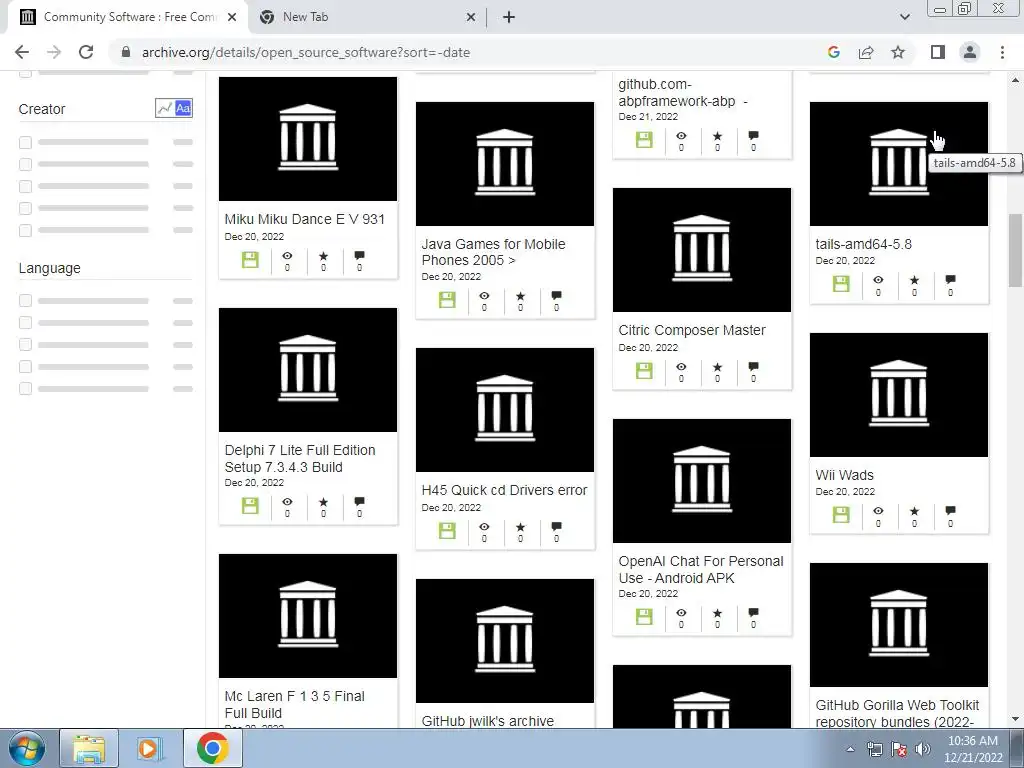1024x768 pixels.
Task: Click the floppy icon under Delphi 7 Lite
Action: 250,505
